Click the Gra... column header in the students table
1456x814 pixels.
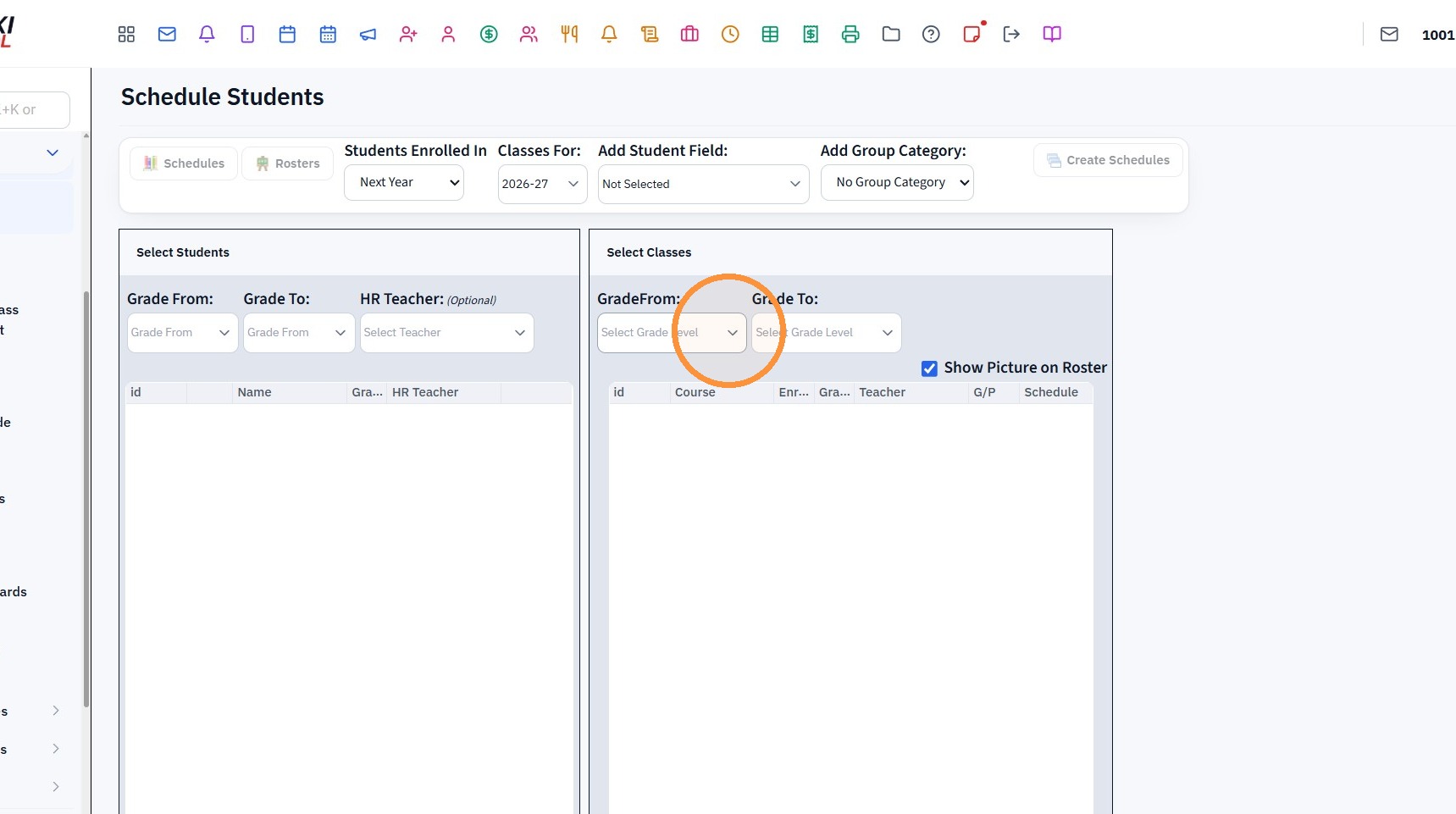tap(367, 392)
